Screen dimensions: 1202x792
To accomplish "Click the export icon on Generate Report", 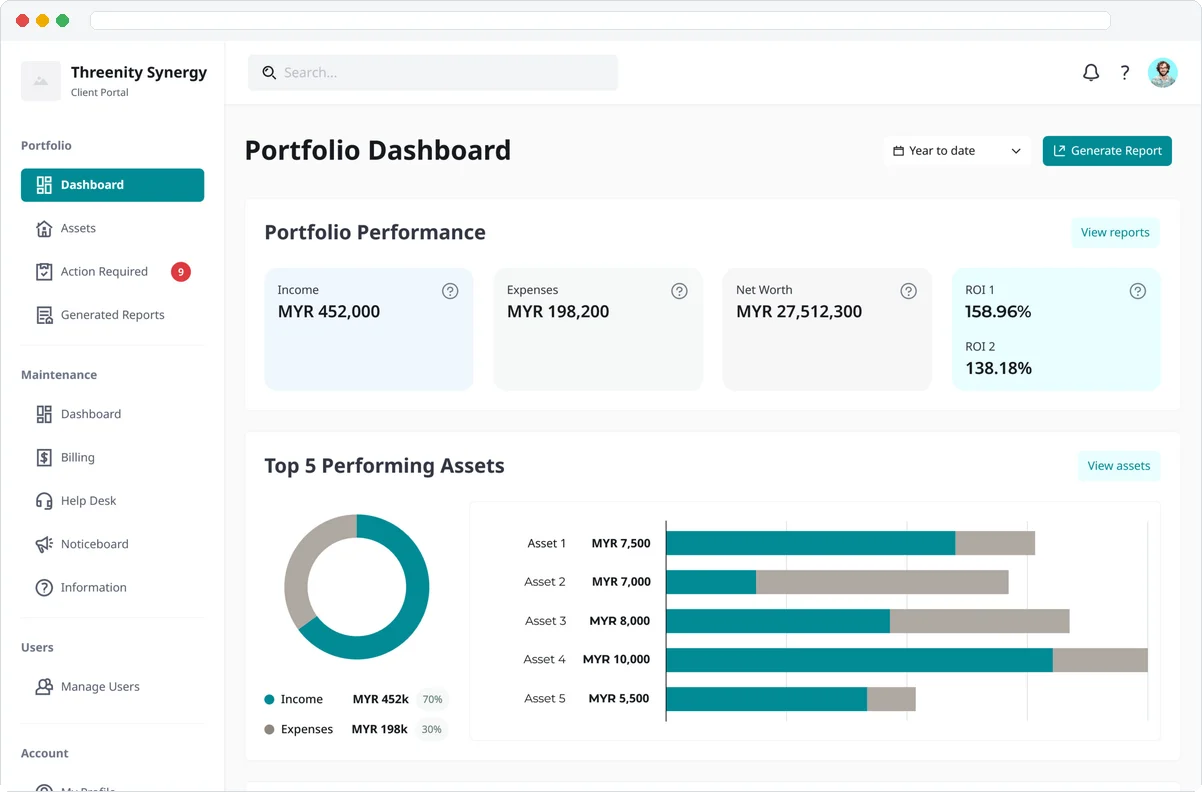I will pyautogui.click(x=1059, y=151).
